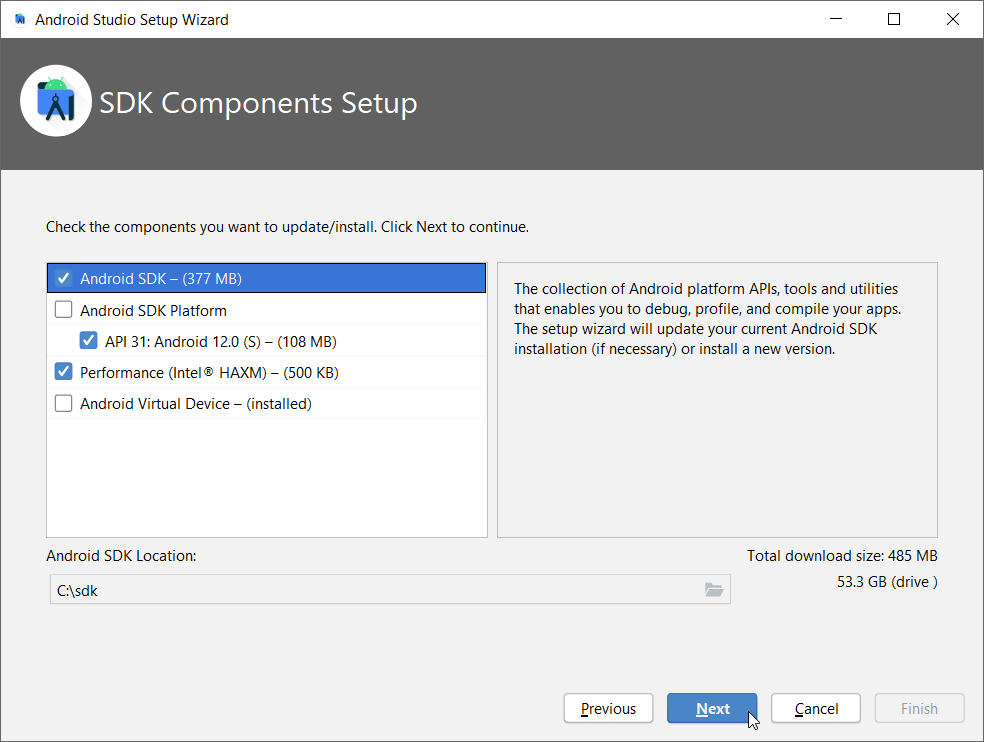984x742 pixels.
Task: Click the Android SDK Location path field
Action: [x=375, y=590]
